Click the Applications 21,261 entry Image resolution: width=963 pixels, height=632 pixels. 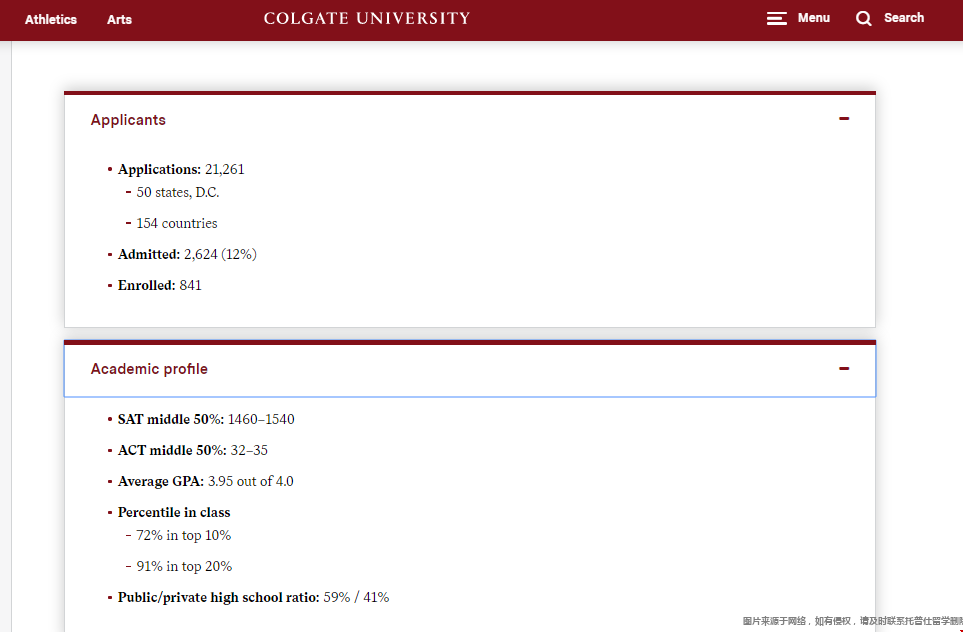[x=181, y=169]
